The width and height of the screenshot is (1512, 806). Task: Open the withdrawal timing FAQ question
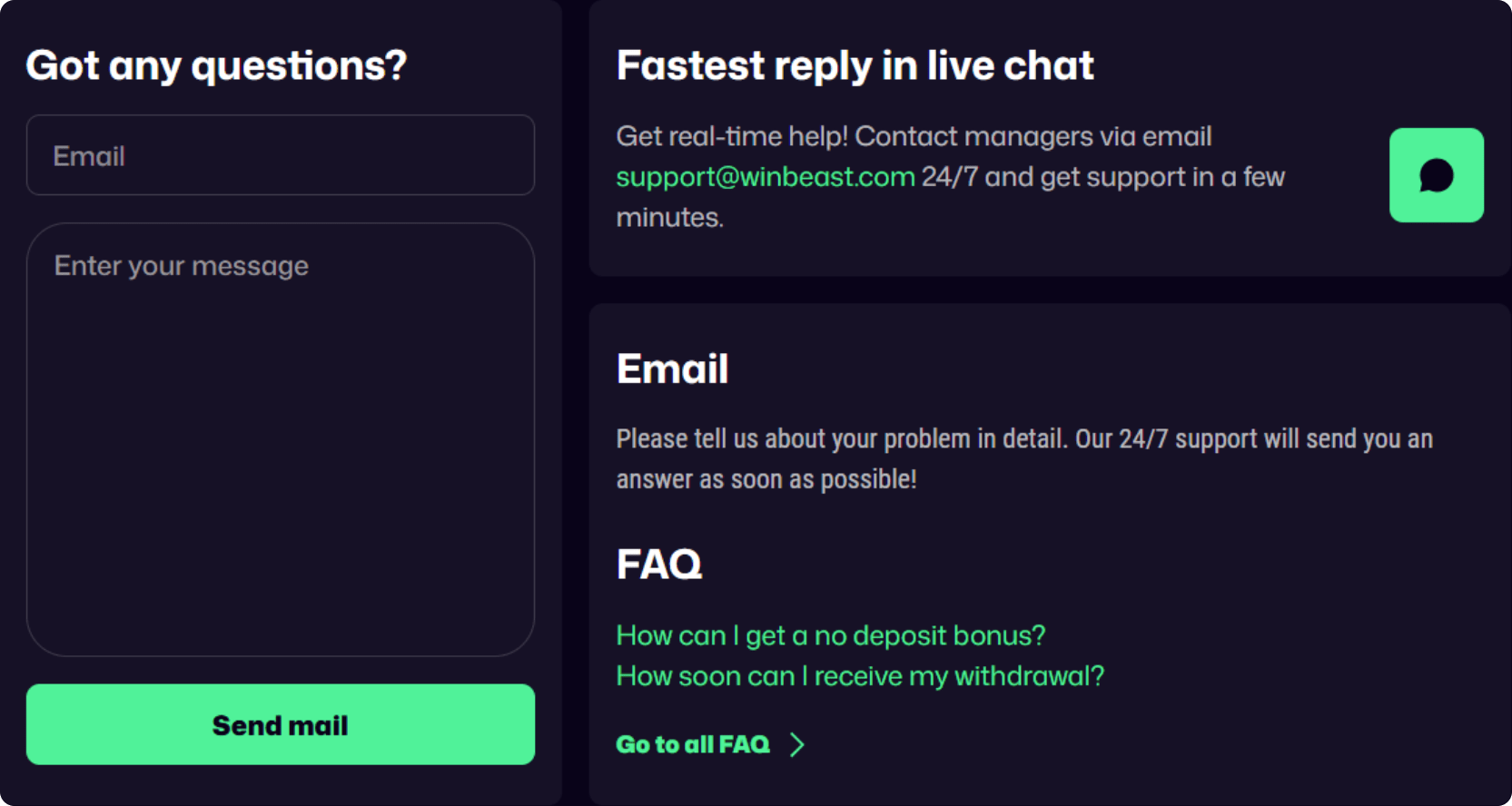point(859,676)
